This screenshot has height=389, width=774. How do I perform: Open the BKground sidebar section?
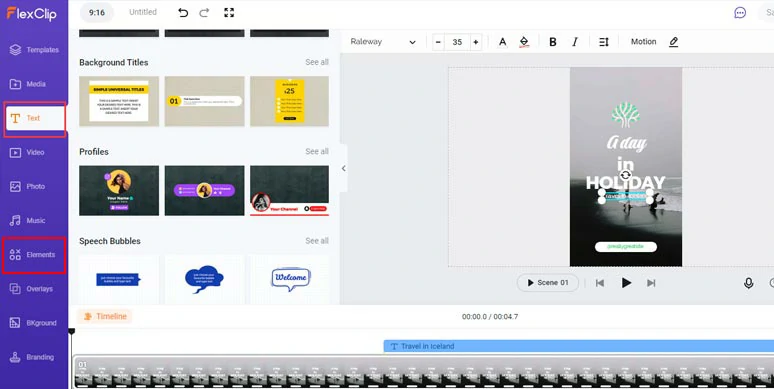(34, 323)
